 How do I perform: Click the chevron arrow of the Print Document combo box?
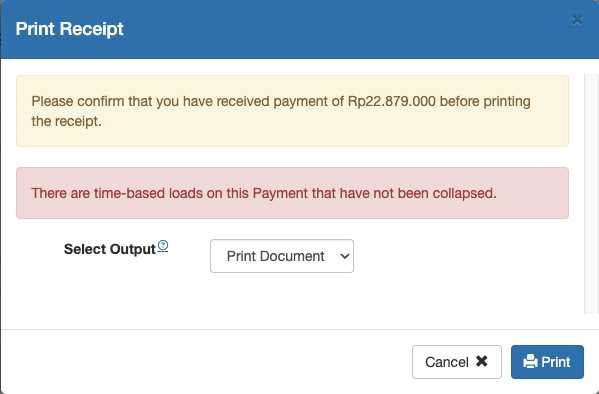click(x=345, y=256)
